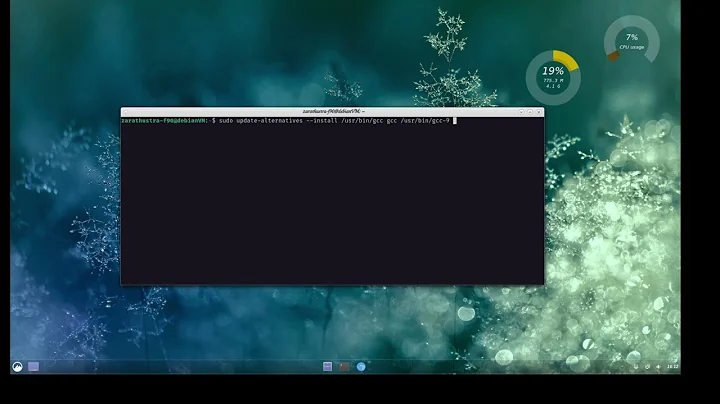Click the 19% memory usage ring widget

(552, 77)
